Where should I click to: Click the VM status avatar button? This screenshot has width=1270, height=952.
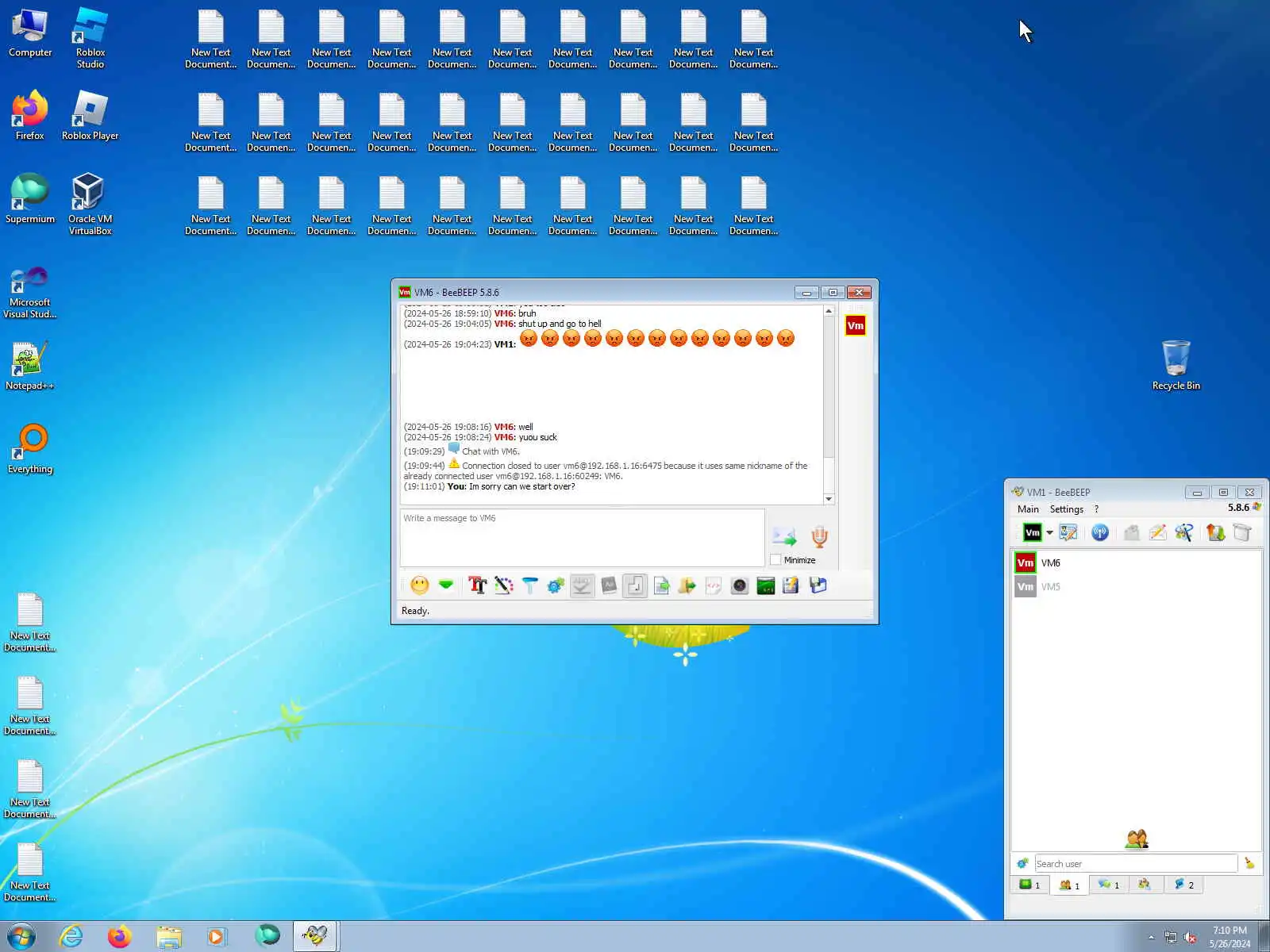point(1032,532)
